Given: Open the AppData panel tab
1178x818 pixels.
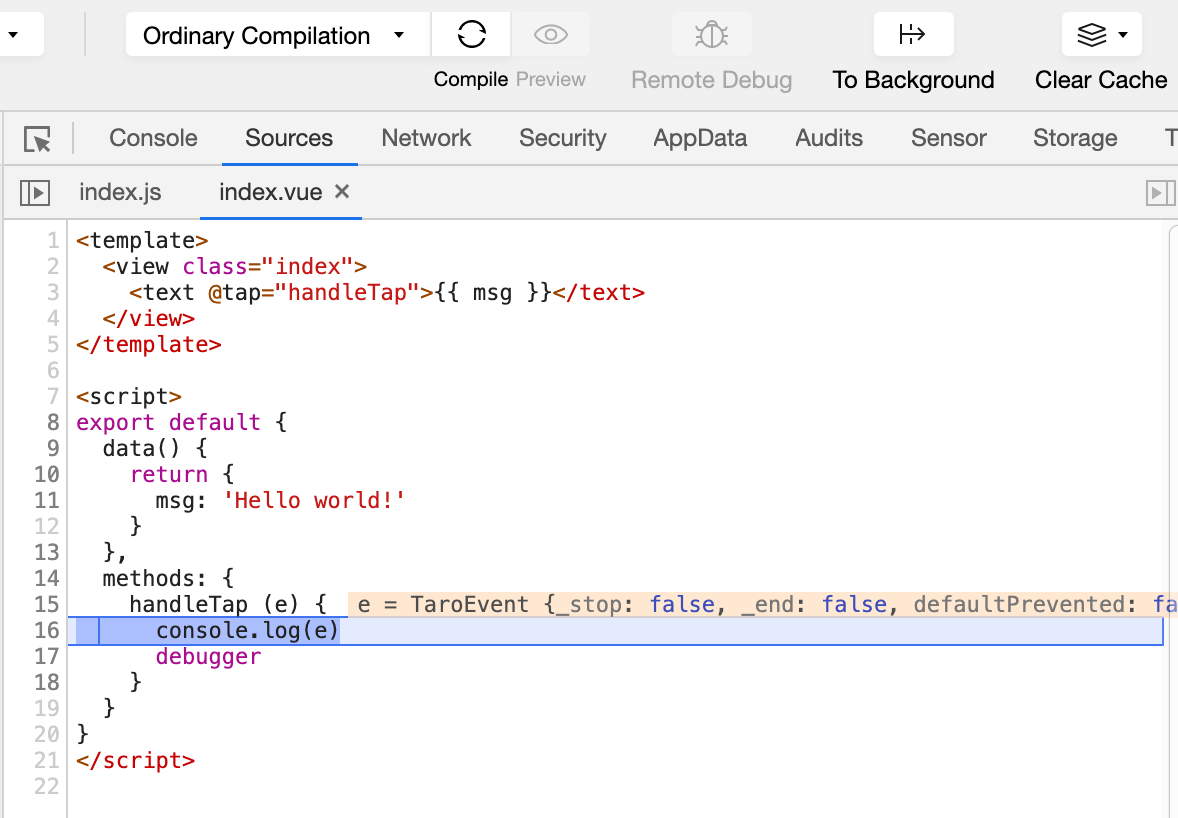Looking at the screenshot, I should (x=700, y=138).
